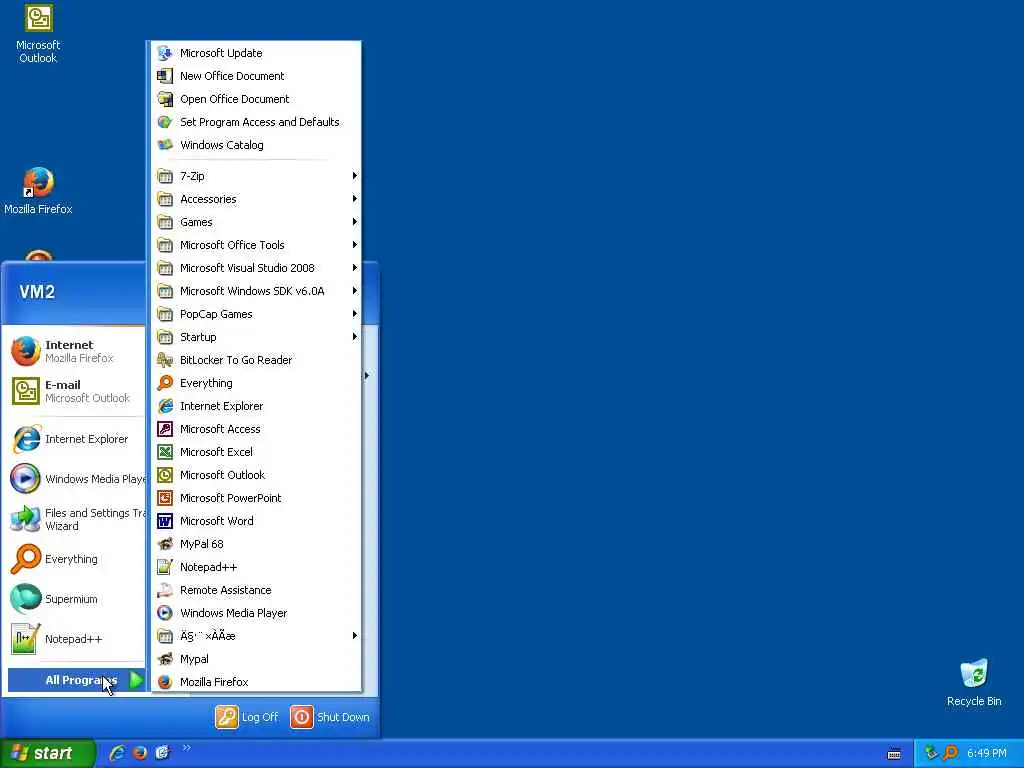Click Everything search tray icon
The width and height of the screenshot is (1024, 768).
[950, 753]
